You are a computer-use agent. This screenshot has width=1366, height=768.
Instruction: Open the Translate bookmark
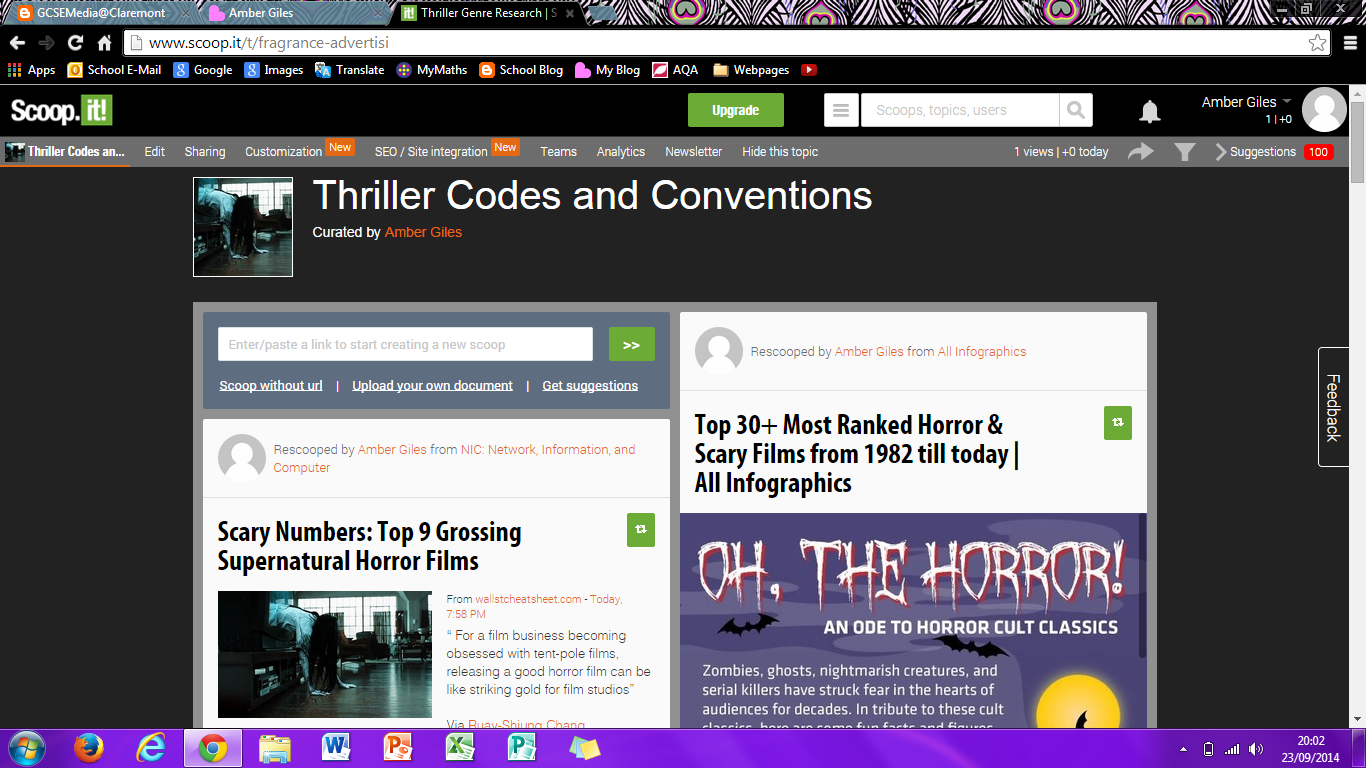click(x=350, y=70)
